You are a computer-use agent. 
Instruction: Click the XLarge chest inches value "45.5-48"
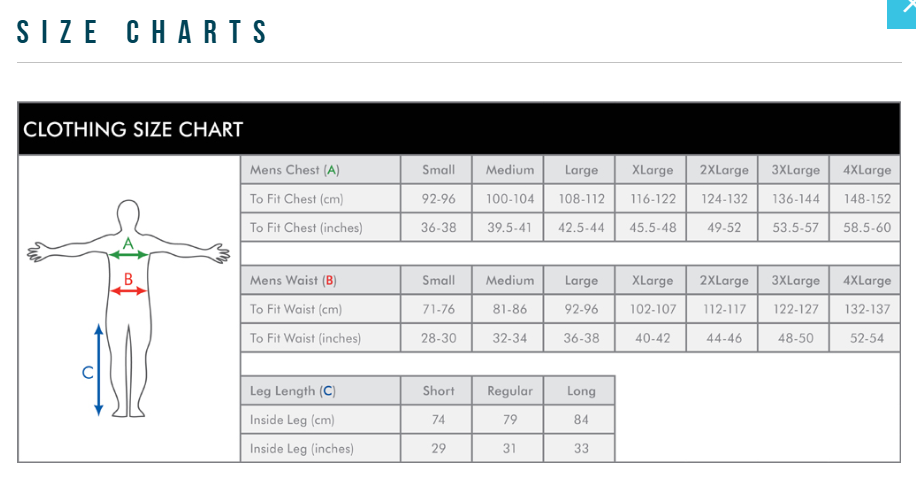653,228
